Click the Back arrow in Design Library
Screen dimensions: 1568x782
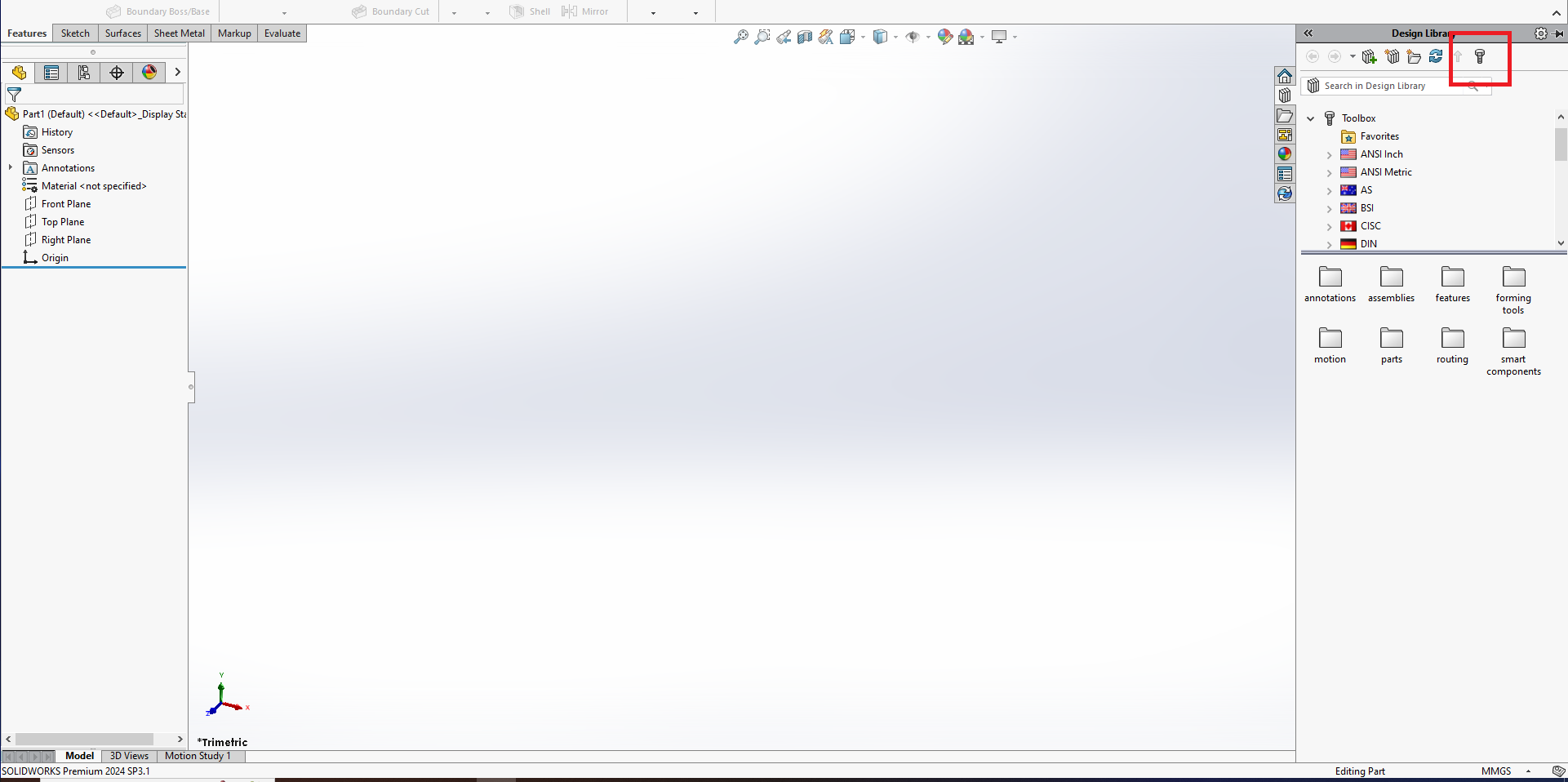(1313, 56)
